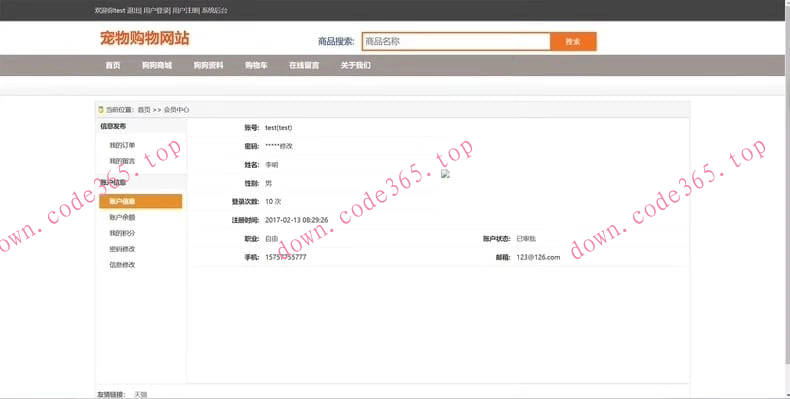Open the 用户登录 link in top bar
Viewport: 790px width, 399px height.
tap(157, 10)
